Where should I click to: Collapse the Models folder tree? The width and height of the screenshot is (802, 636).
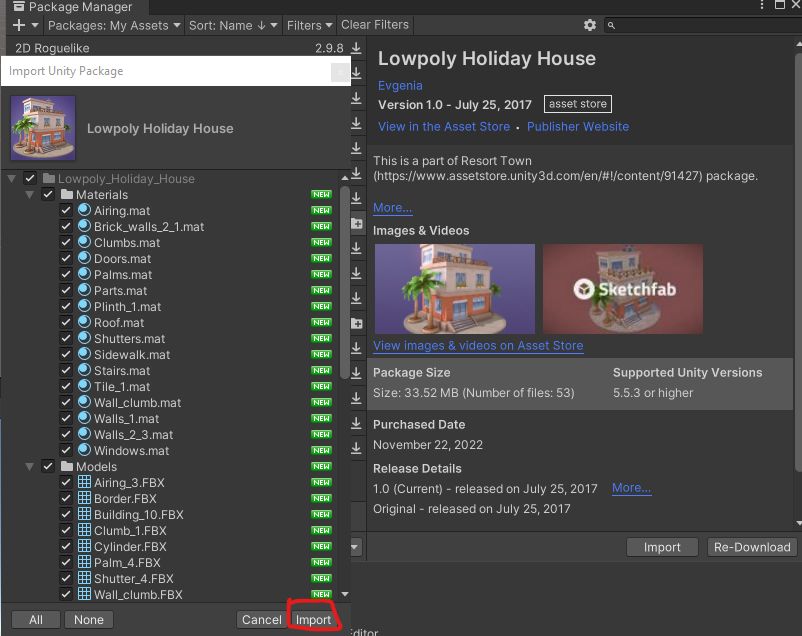30,467
